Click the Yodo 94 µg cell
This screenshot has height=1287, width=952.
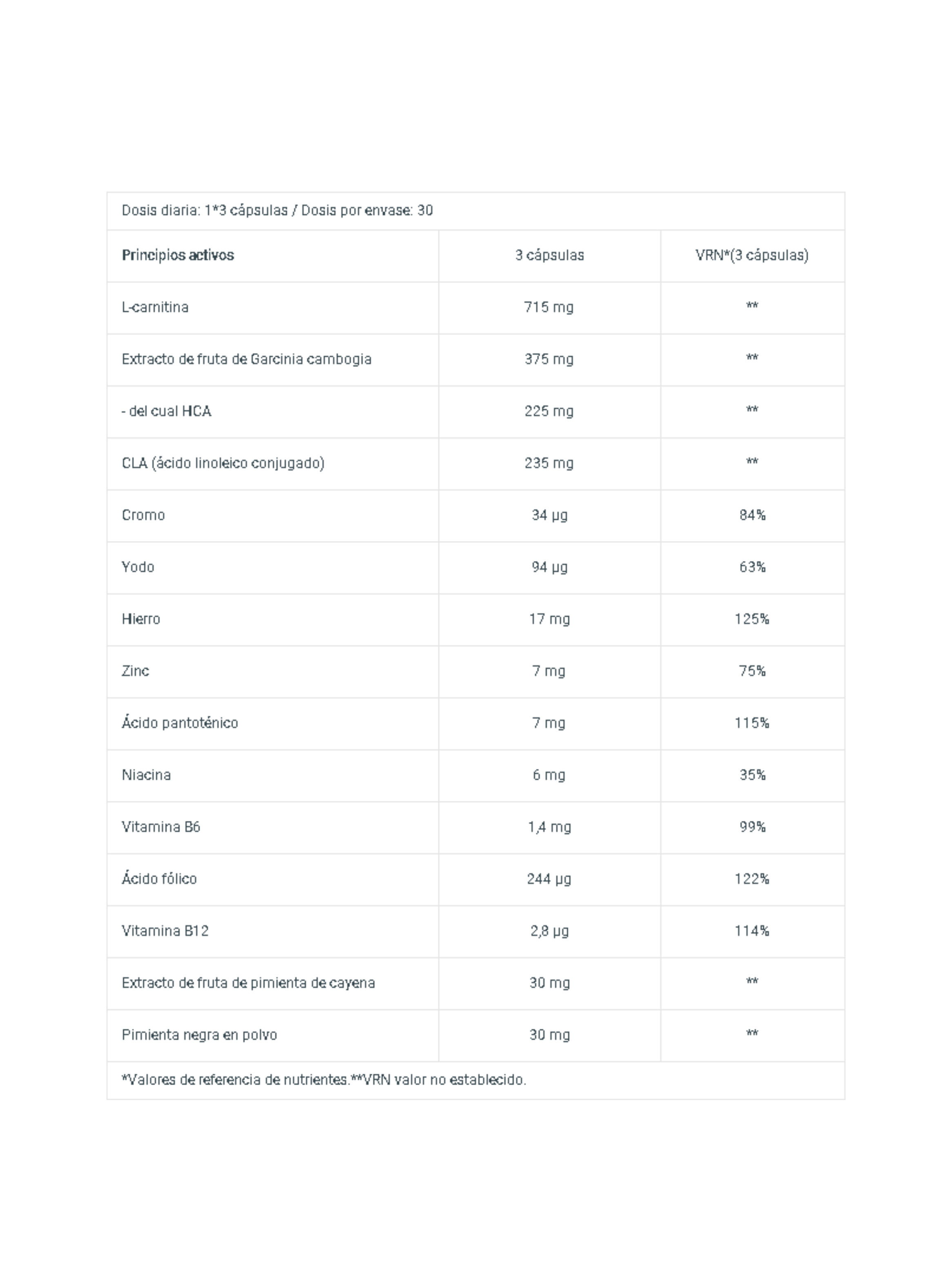click(x=549, y=567)
